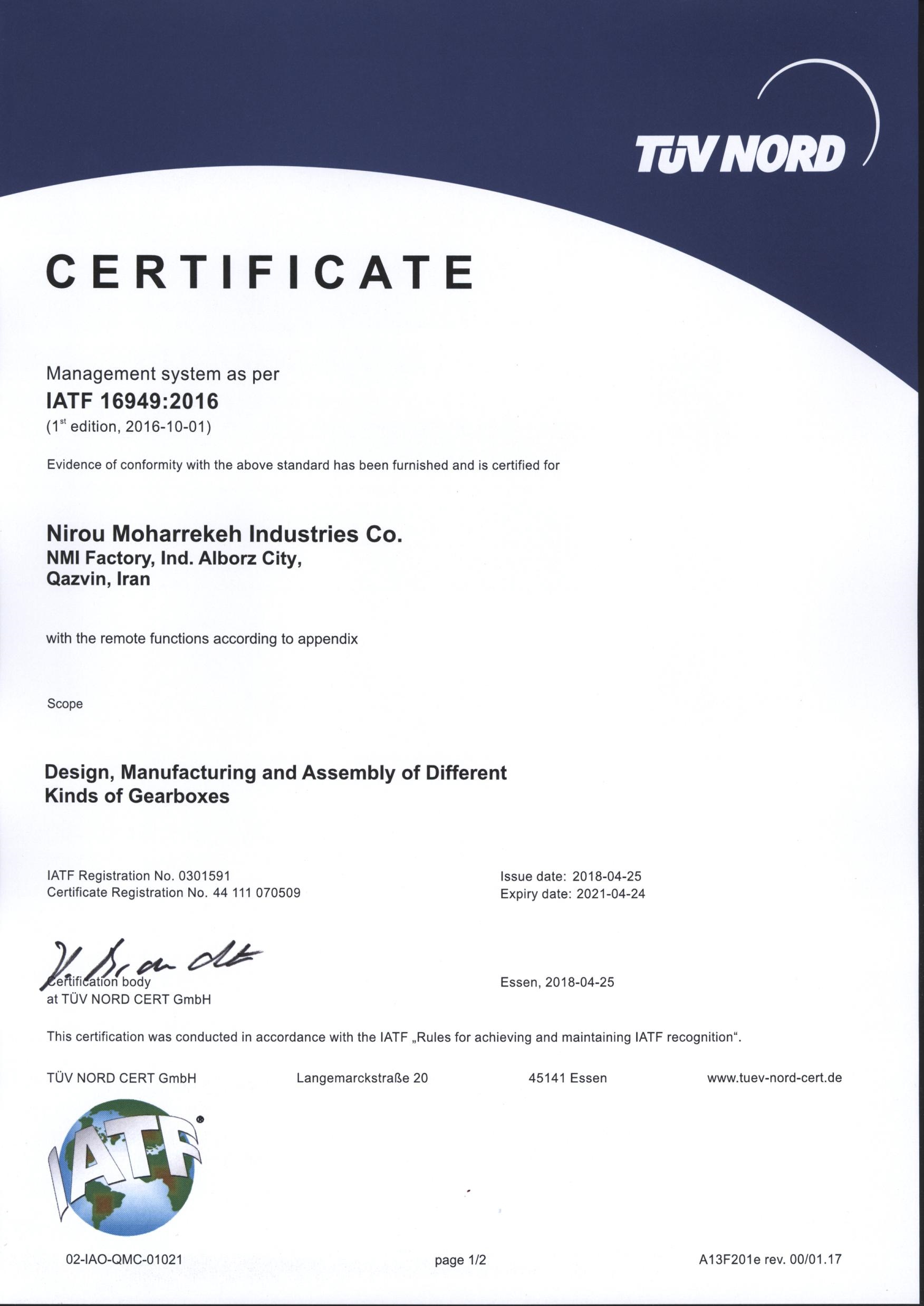Select the Design, Manufacturing and Assembly scope text

coord(275,784)
